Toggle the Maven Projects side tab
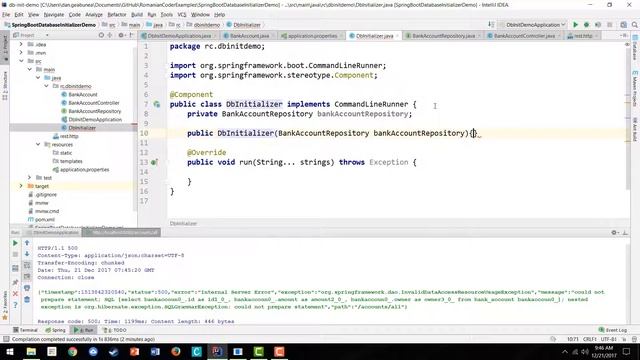The image size is (640, 360). coord(635,88)
